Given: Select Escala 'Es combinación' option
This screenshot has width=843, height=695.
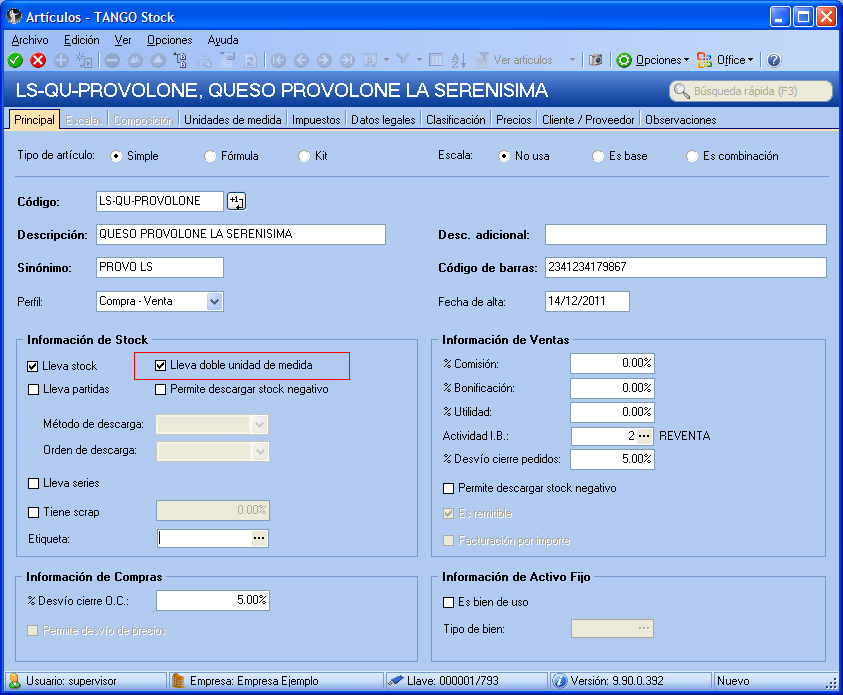Looking at the screenshot, I should click(x=692, y=156).
